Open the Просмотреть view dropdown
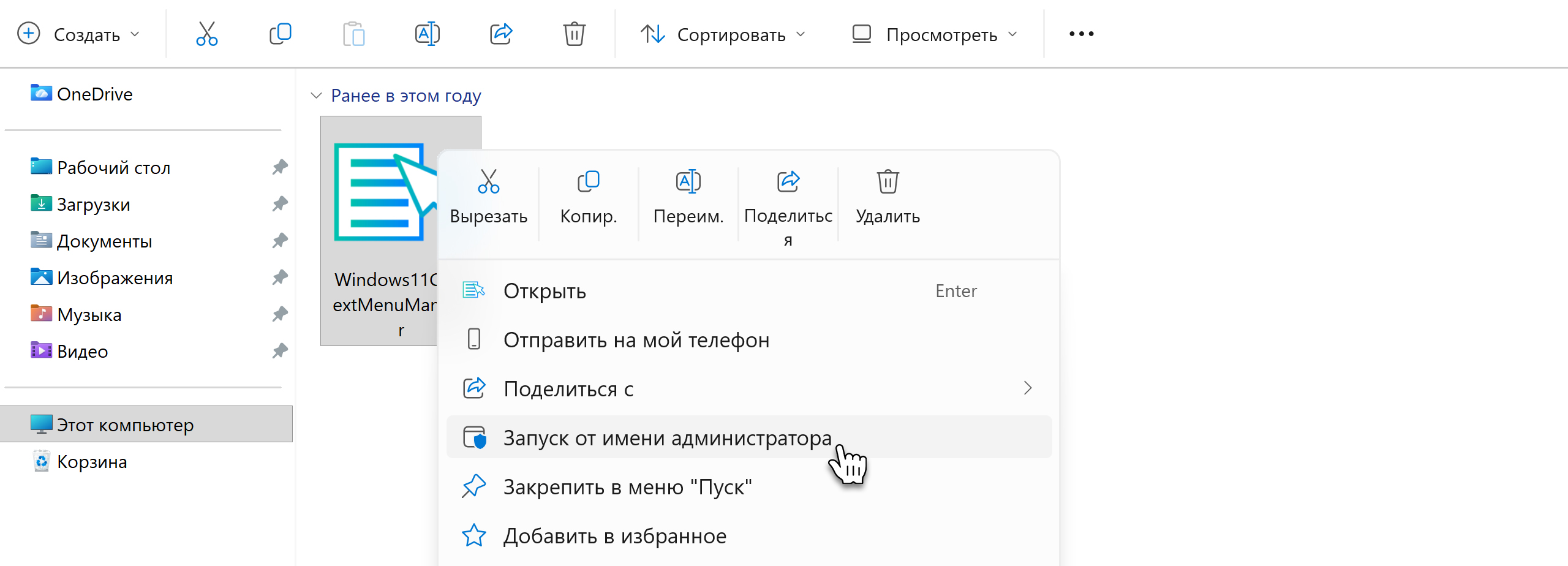Image resolution: width=1568 pixels, height=566 pixels. tap(935, 34)
